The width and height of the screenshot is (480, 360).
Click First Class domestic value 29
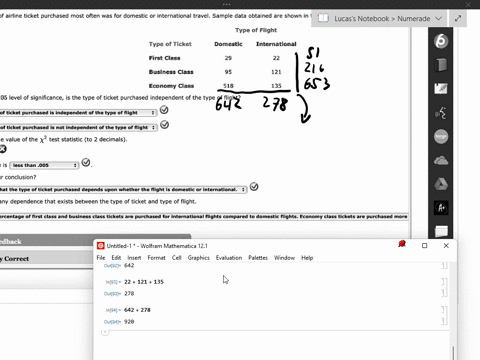click(x=228, y=58)
